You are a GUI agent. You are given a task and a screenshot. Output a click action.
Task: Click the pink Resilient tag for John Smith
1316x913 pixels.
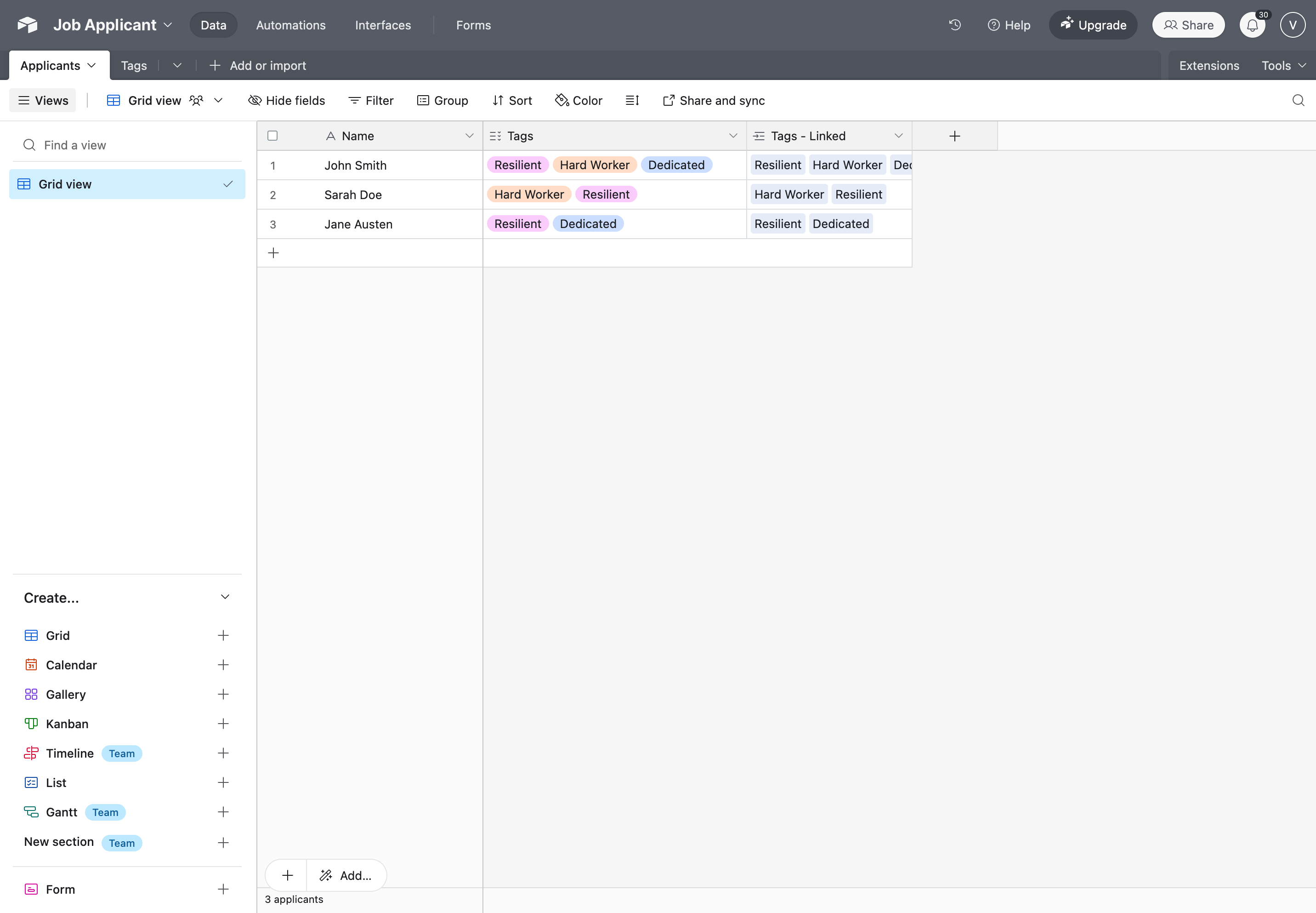coord(517,165)
